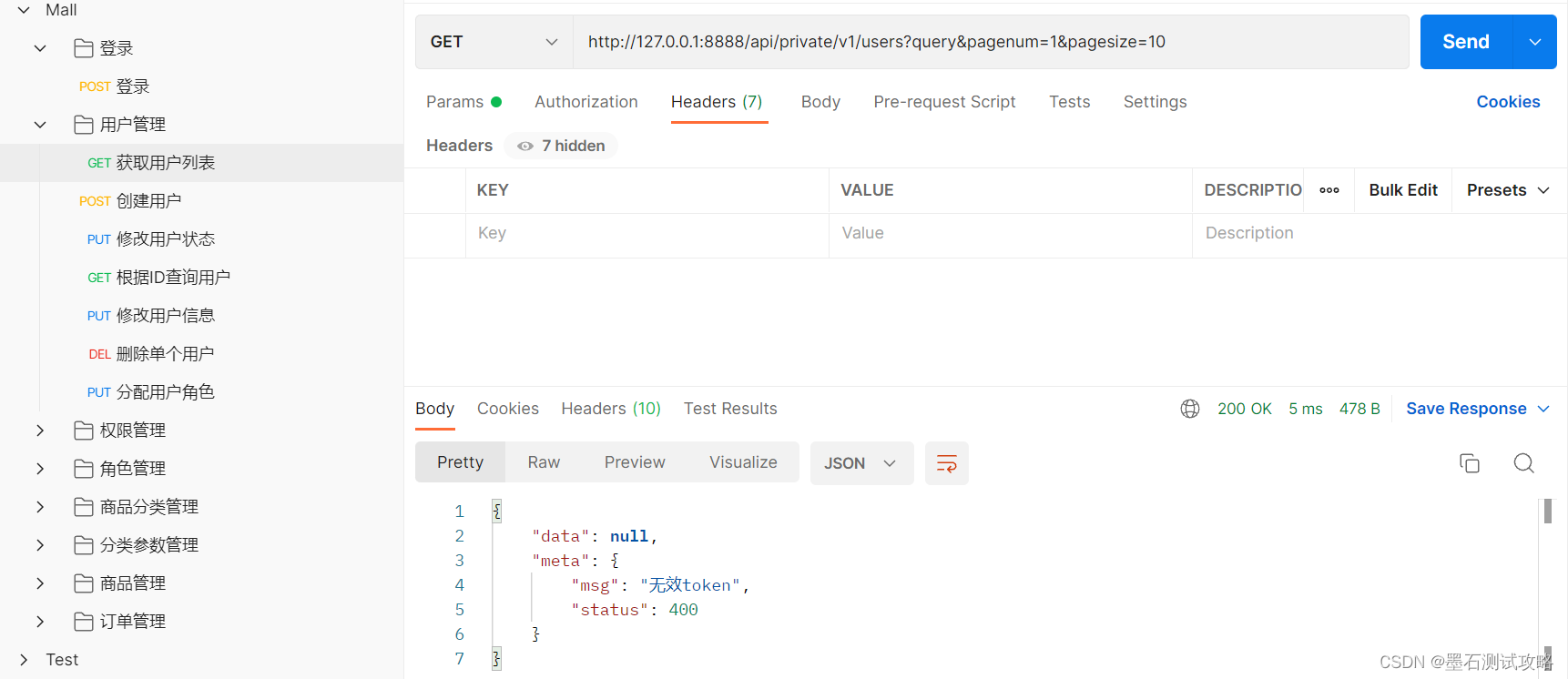Copy the response body with copy icon
The image size is (1568, 679).
(x=1469, y=463)
